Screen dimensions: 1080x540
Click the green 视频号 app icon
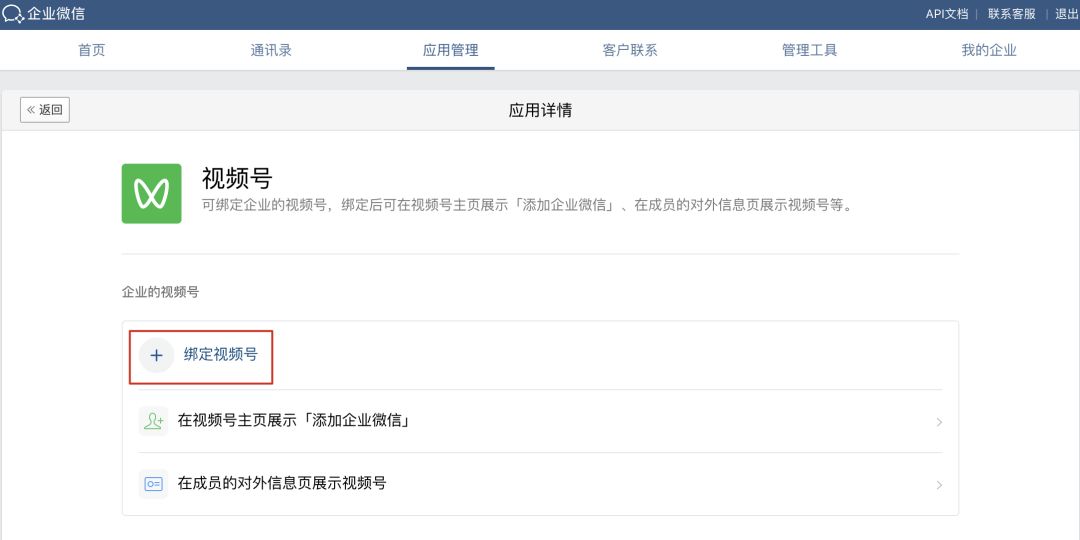151,193
